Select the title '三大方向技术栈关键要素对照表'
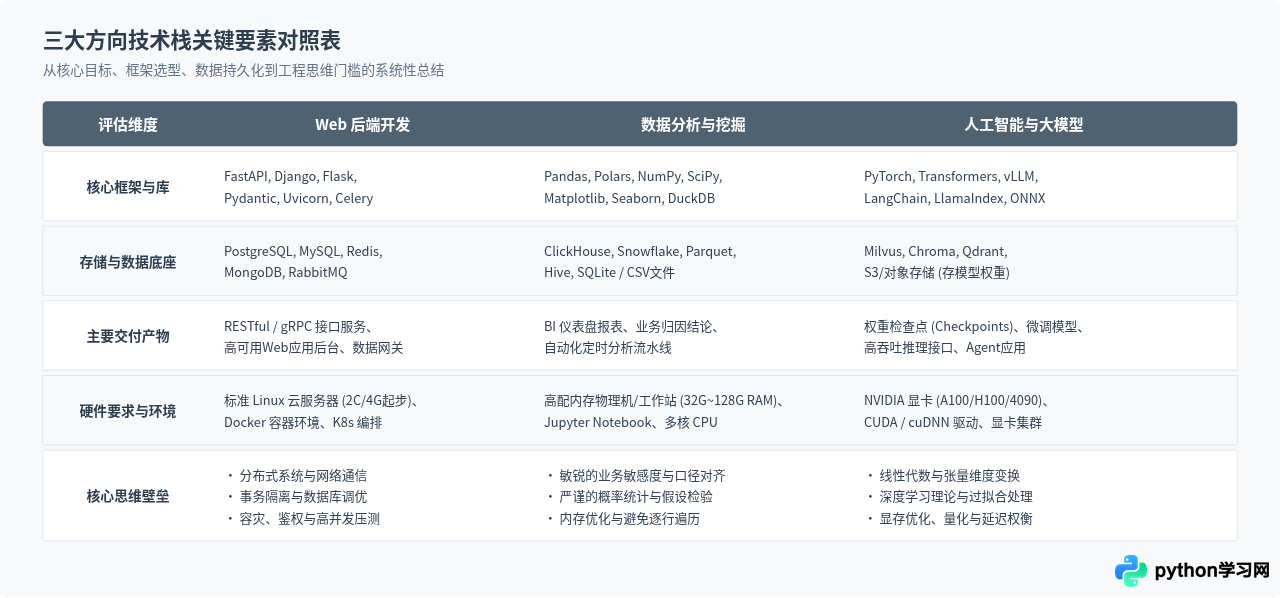The image size is (1280, 598). [x=192, y=41]
